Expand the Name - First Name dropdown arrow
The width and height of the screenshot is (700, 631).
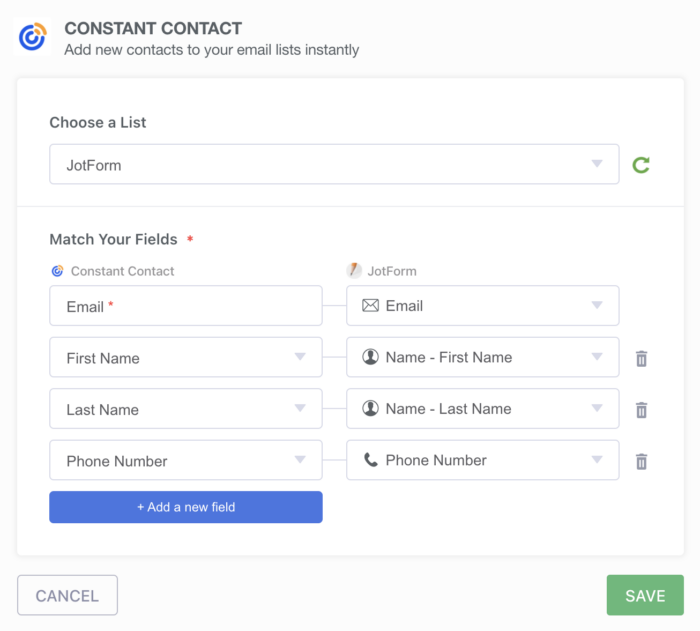(597, 357)
